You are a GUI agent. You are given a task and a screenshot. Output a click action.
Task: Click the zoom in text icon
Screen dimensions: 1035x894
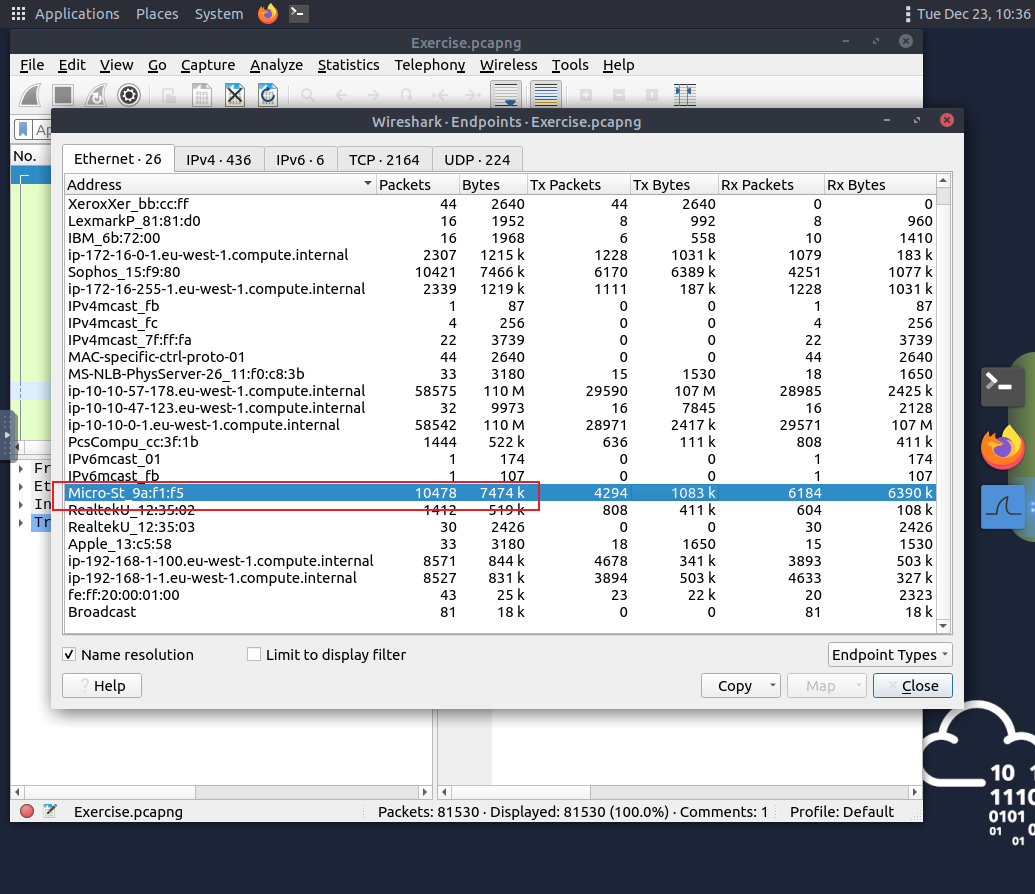pos(585,95)
